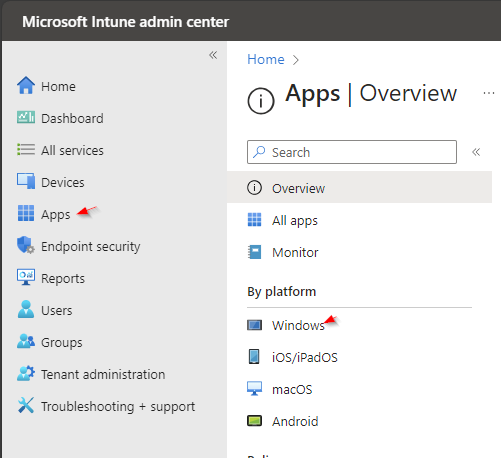Click the By platform section heading

pos(281,292)
